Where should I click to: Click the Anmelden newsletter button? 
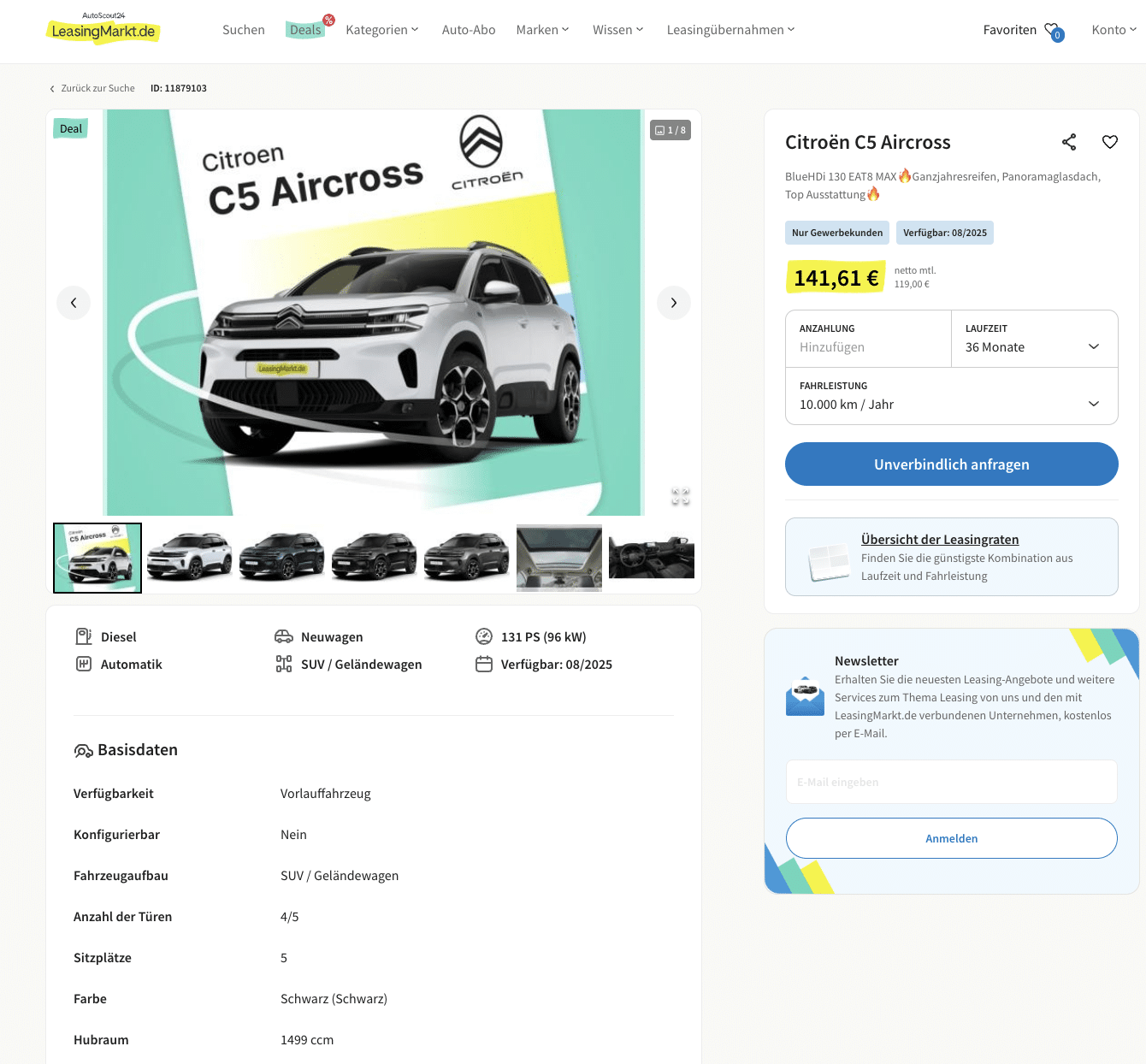click(952, 838)
